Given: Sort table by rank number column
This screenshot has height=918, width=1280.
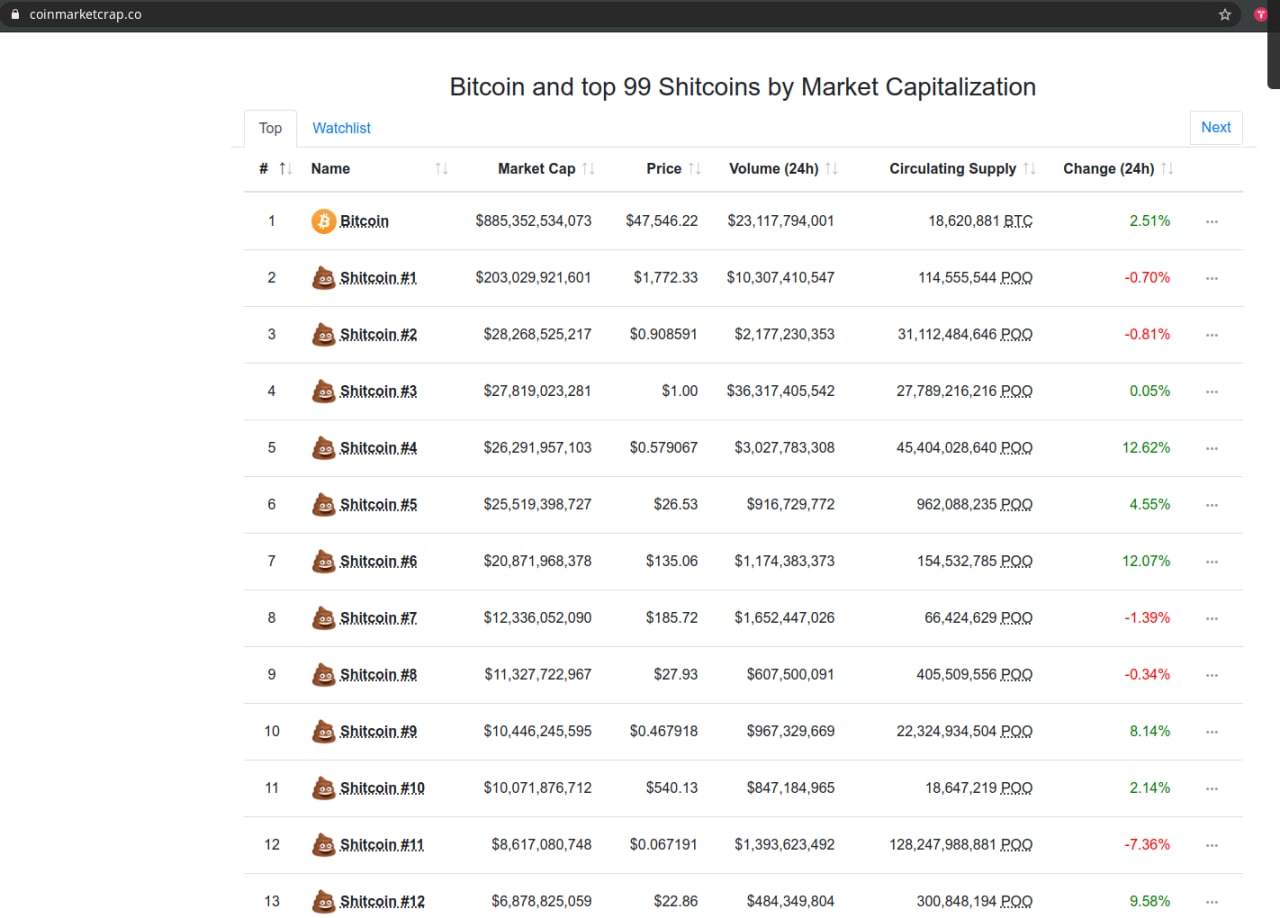Looking at the screenshot, I should (275, 169).
